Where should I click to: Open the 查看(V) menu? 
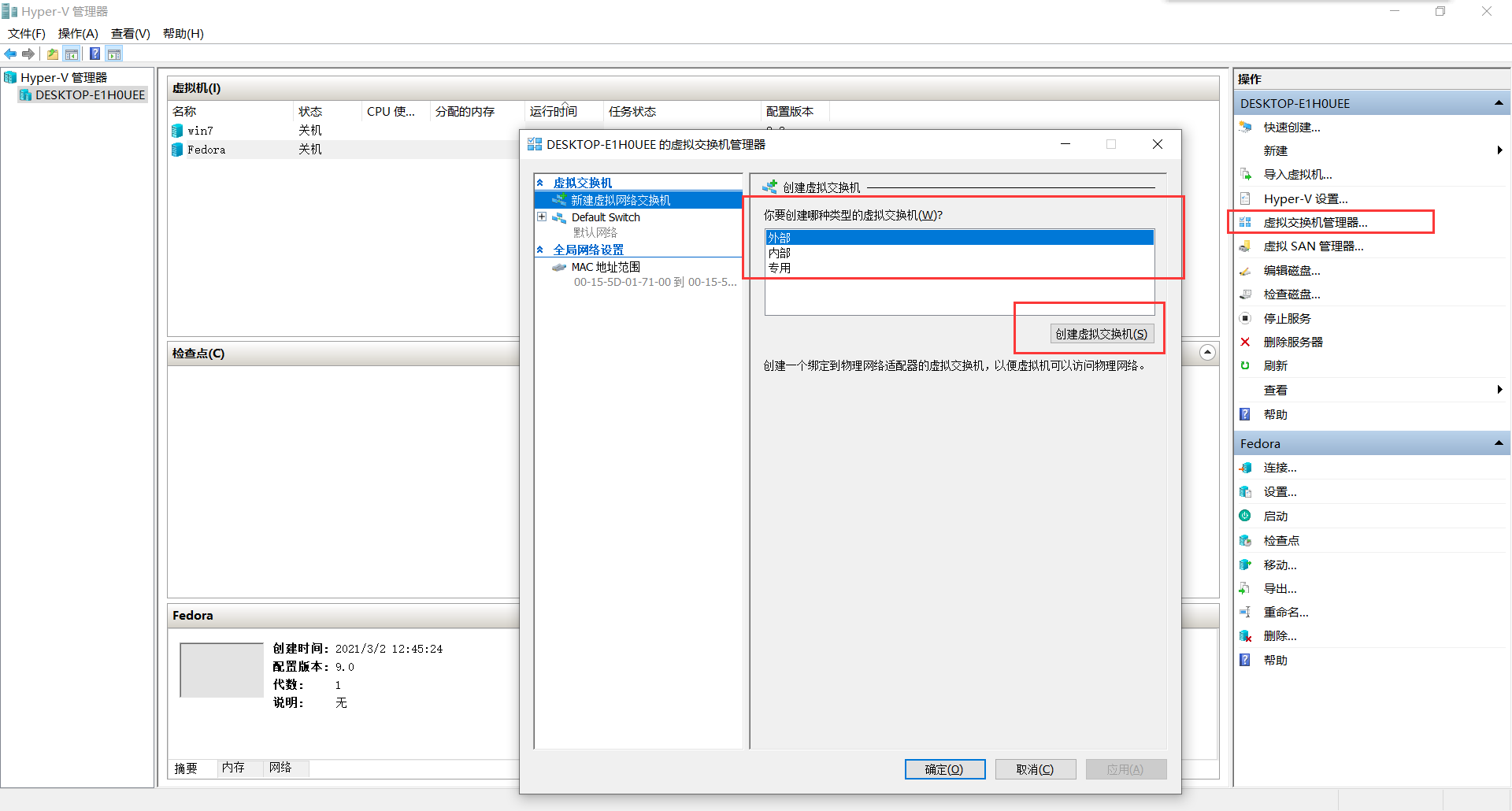pos(130,33)
